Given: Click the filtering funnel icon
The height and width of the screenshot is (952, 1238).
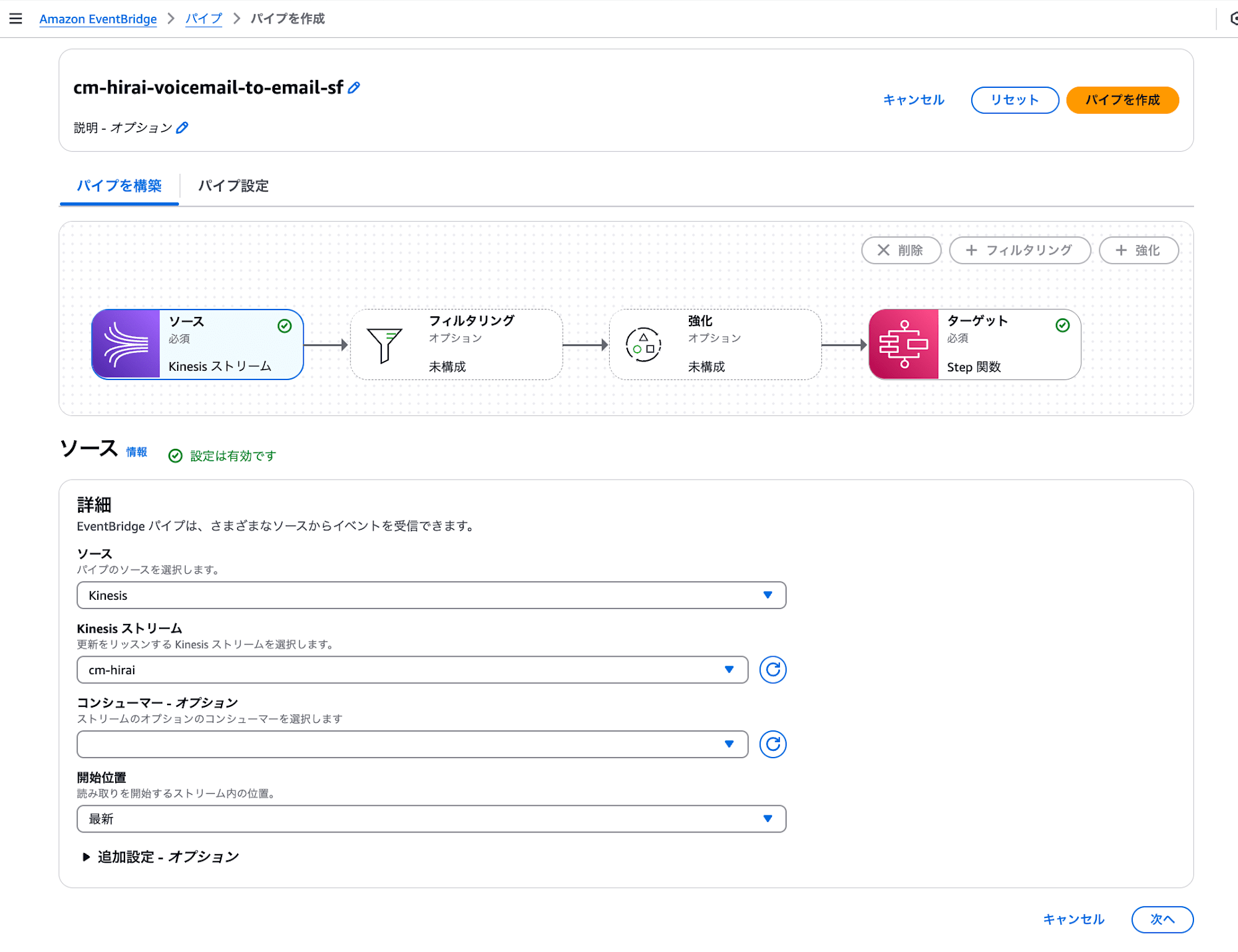Looking at the screenshot, I should 384,345.
